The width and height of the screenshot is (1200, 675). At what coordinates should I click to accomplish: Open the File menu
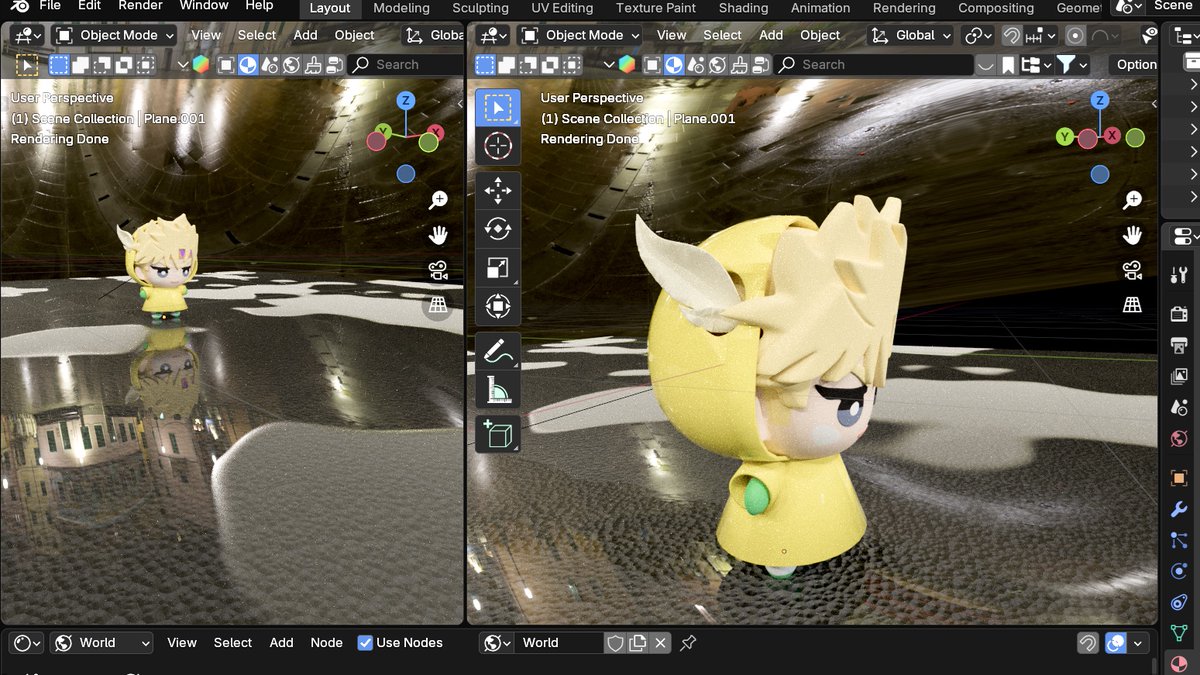tap(50, 6)
